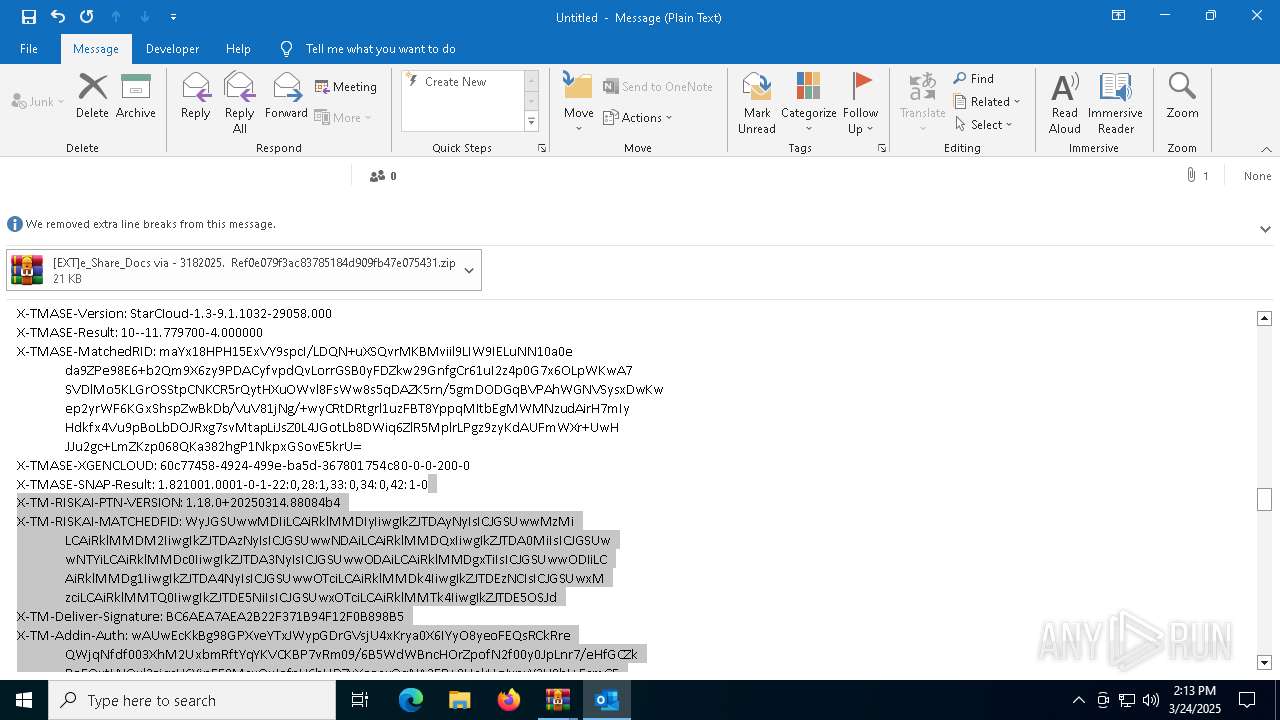1280x720 pixels.
Task: Start Read Aloud
Action: point(1065,102)
